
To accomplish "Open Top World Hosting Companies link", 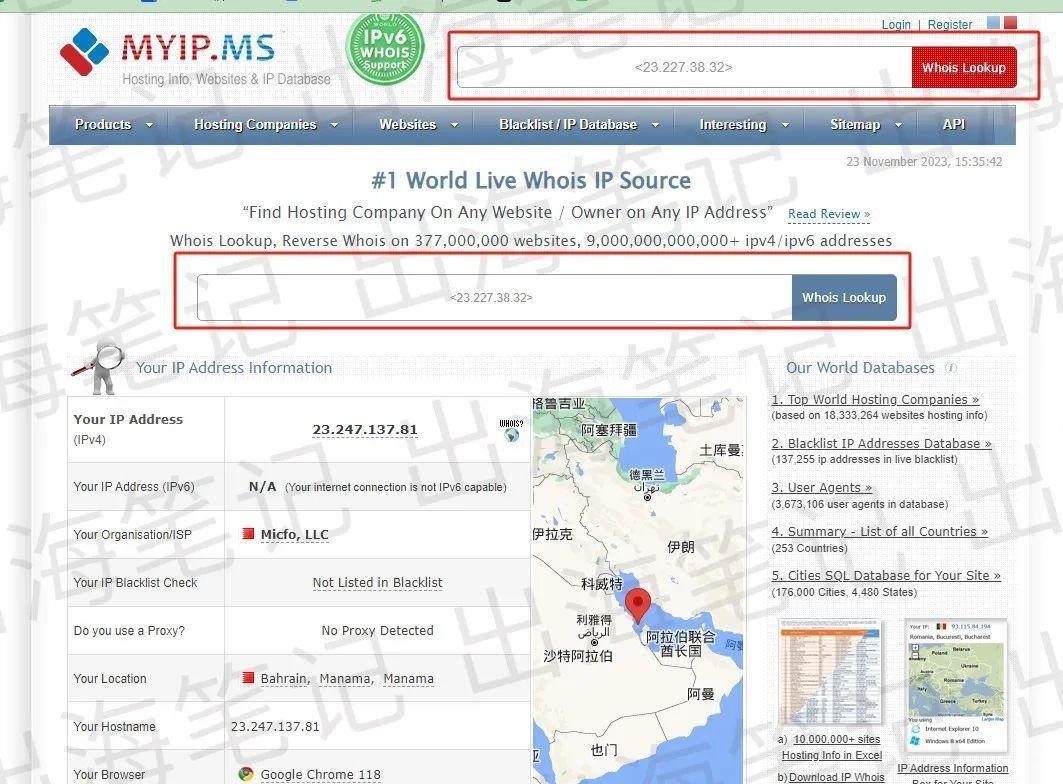I will [x=875, y=399].
